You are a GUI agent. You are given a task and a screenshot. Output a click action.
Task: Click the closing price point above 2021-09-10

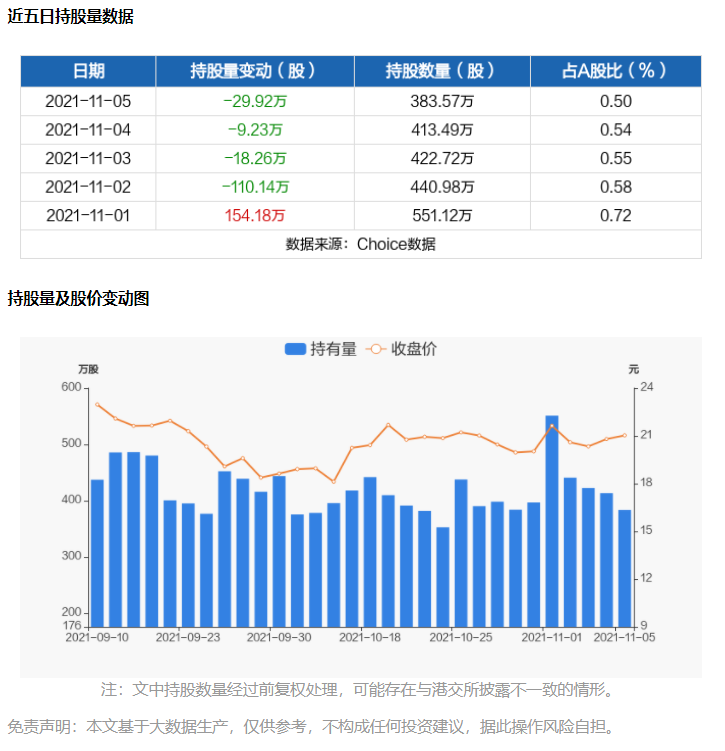click(97, 405)
